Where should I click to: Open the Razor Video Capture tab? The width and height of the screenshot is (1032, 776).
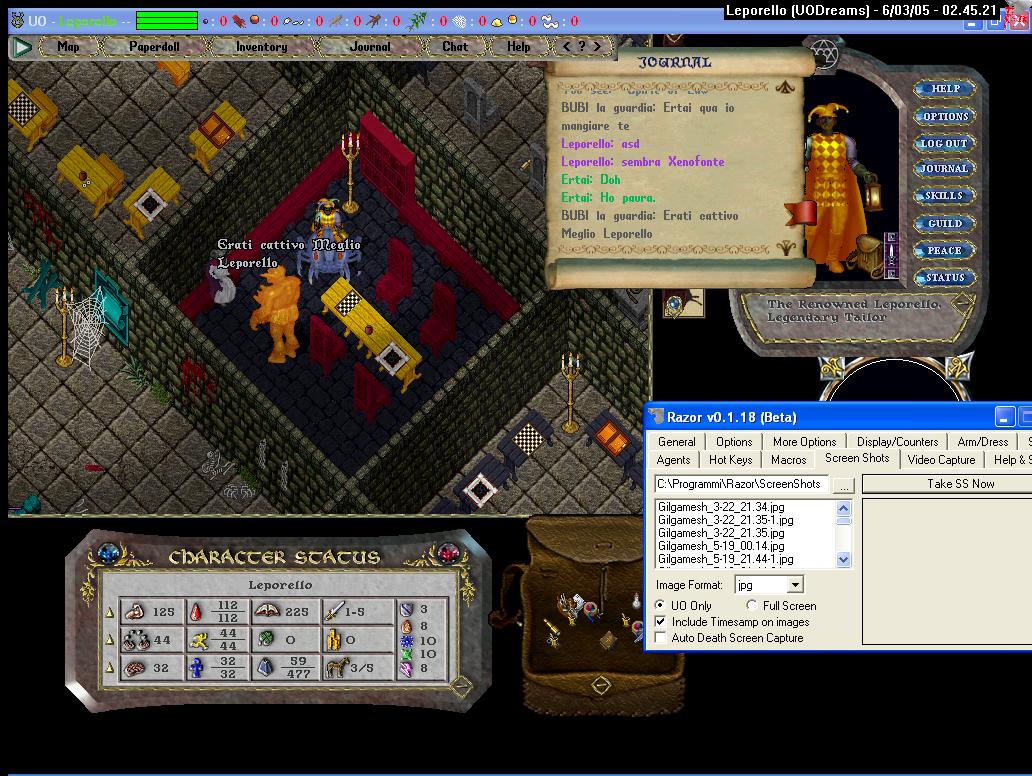[941, 460]
